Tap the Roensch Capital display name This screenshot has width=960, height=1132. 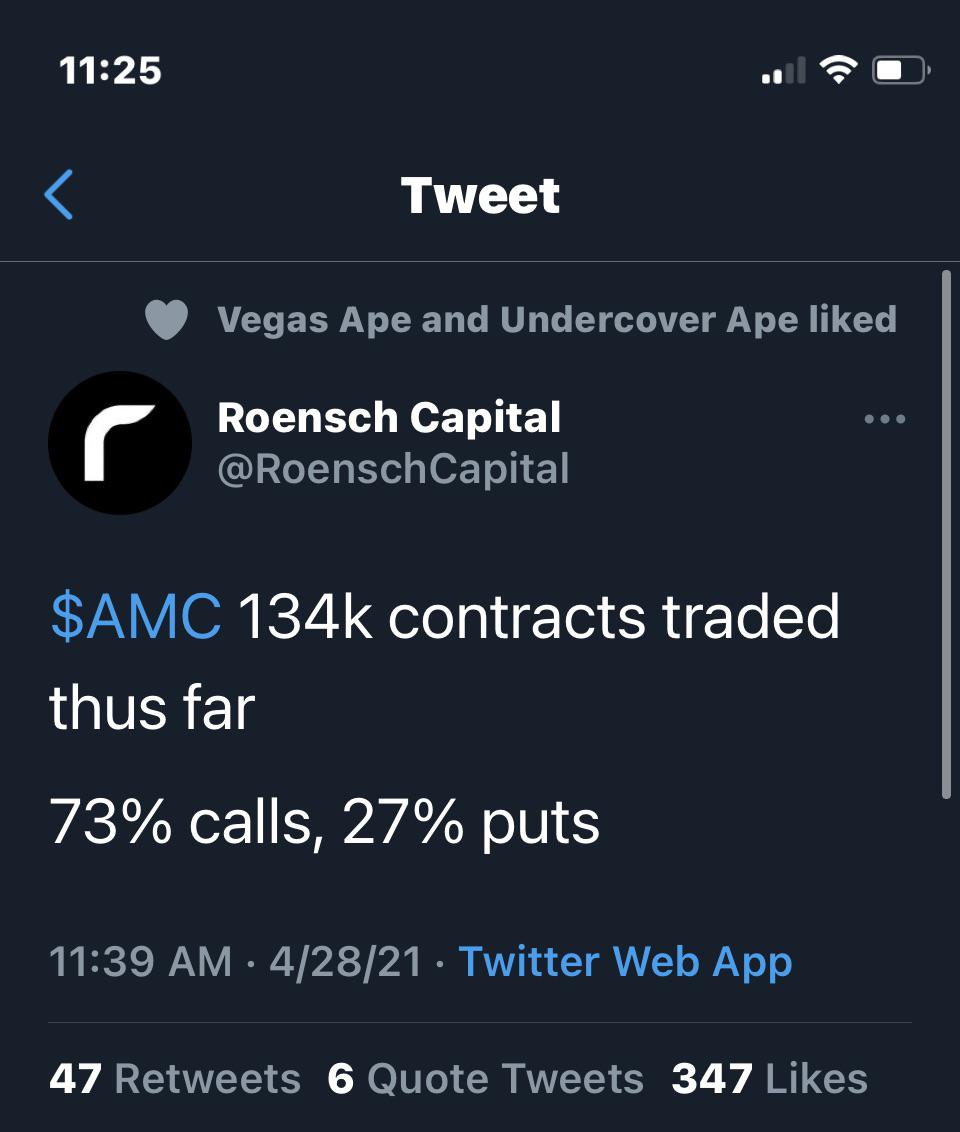(x=389, y=417)
